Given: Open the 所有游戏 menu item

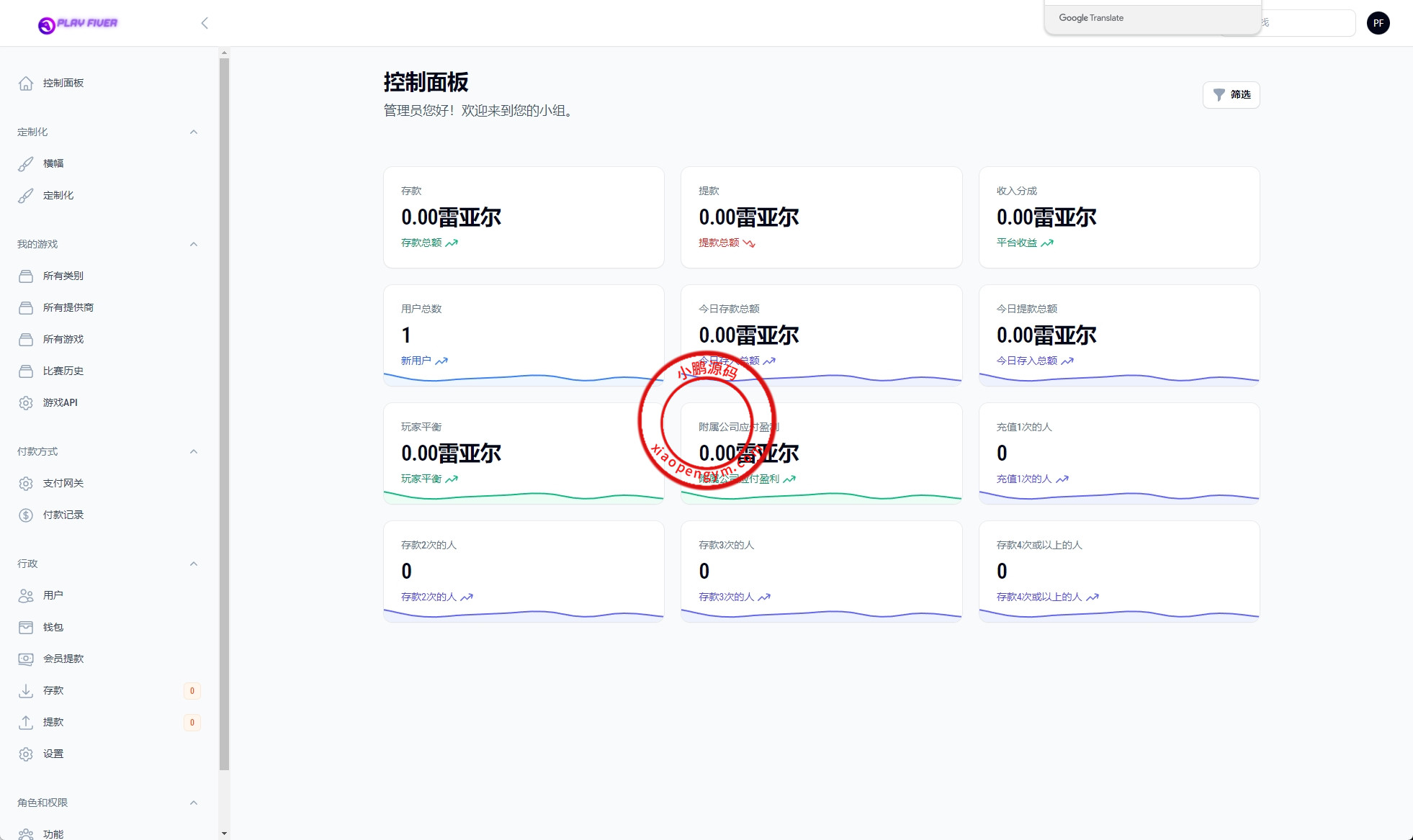Looking at the screenshot, I should coord(108,340).
